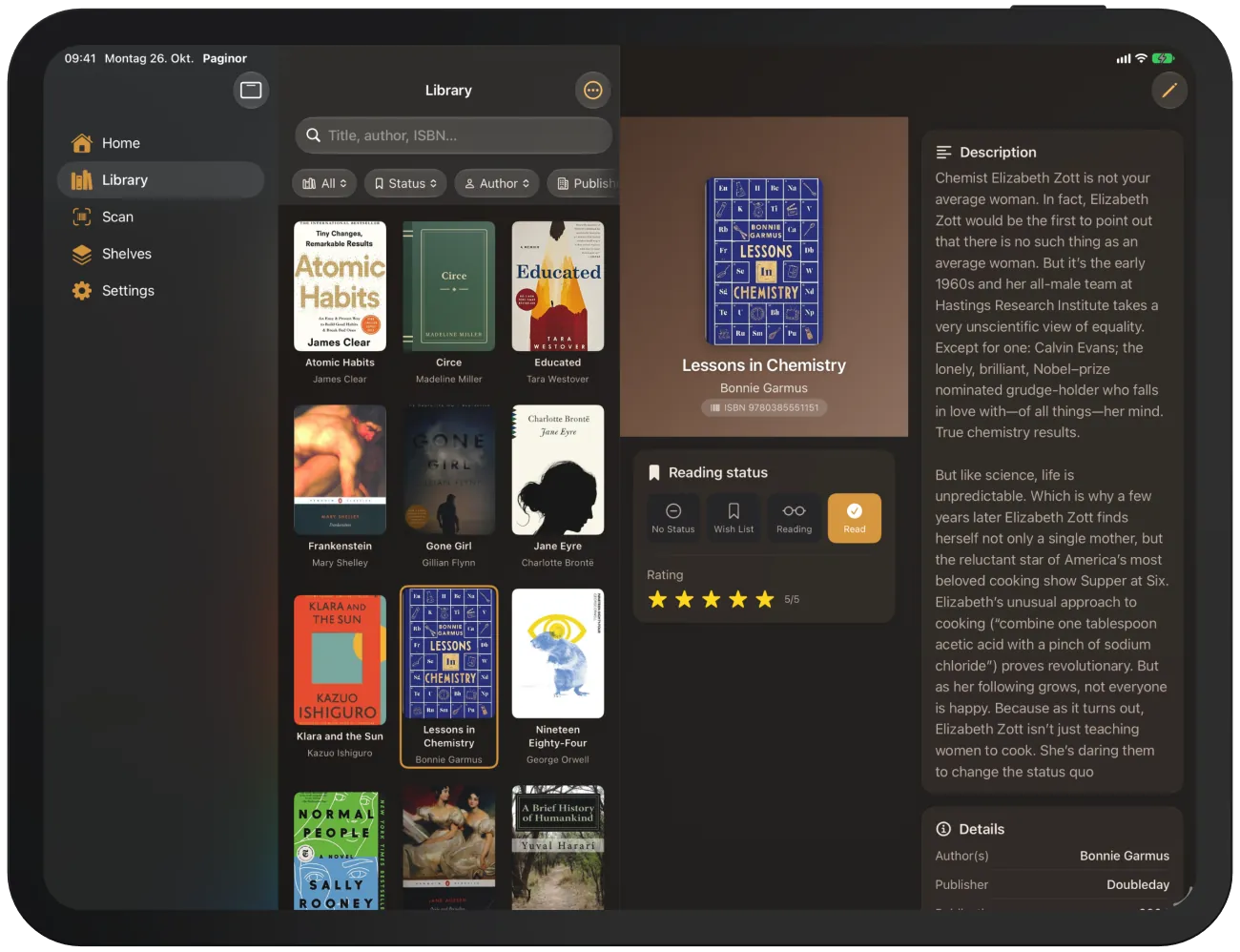Open Nineteen Eighty-Four book cover

(x=558, y=653)
